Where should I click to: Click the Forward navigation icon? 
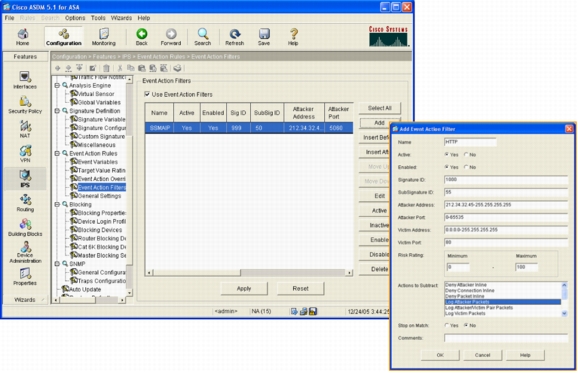pos(171,37)
